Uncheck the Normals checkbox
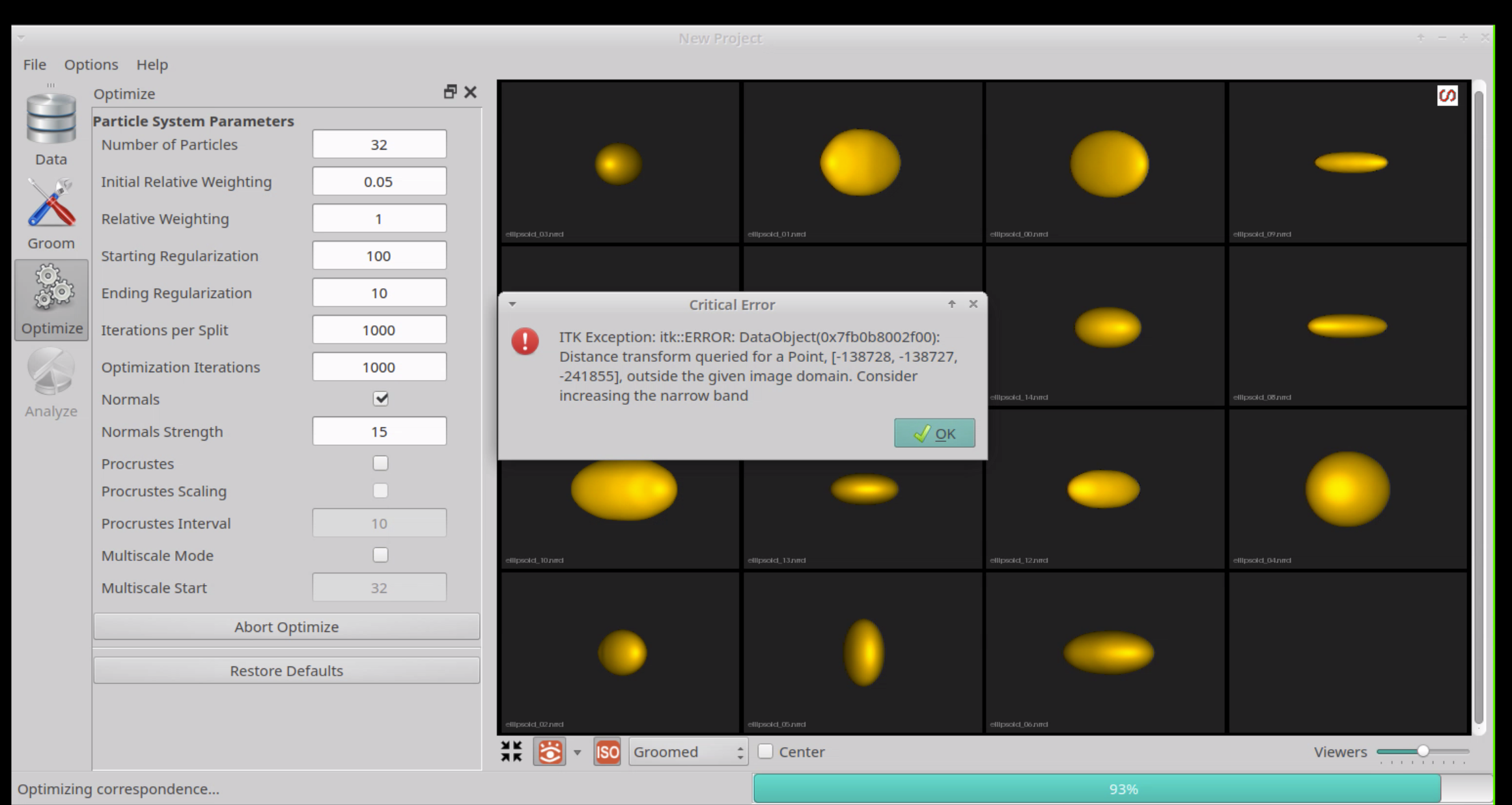Image resolution: width=1512 pixels, height=805 pixels. point(380,399)
